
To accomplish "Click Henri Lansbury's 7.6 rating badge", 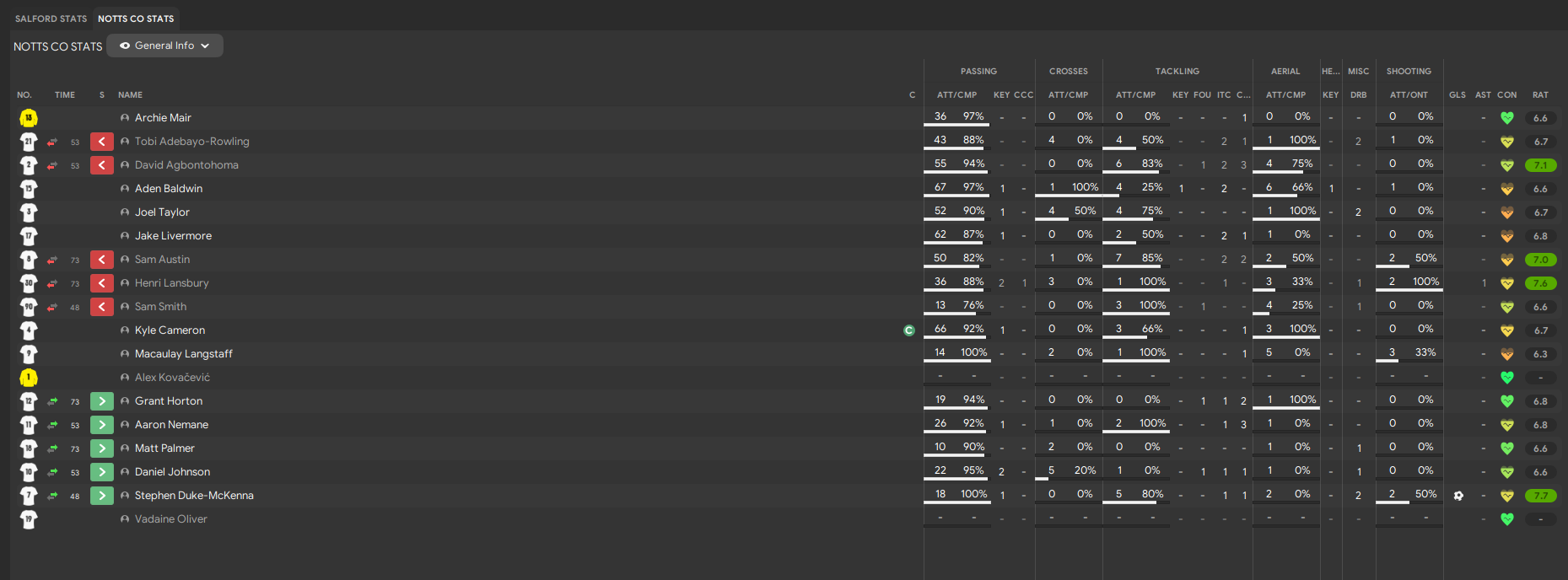I will 1540,283.
